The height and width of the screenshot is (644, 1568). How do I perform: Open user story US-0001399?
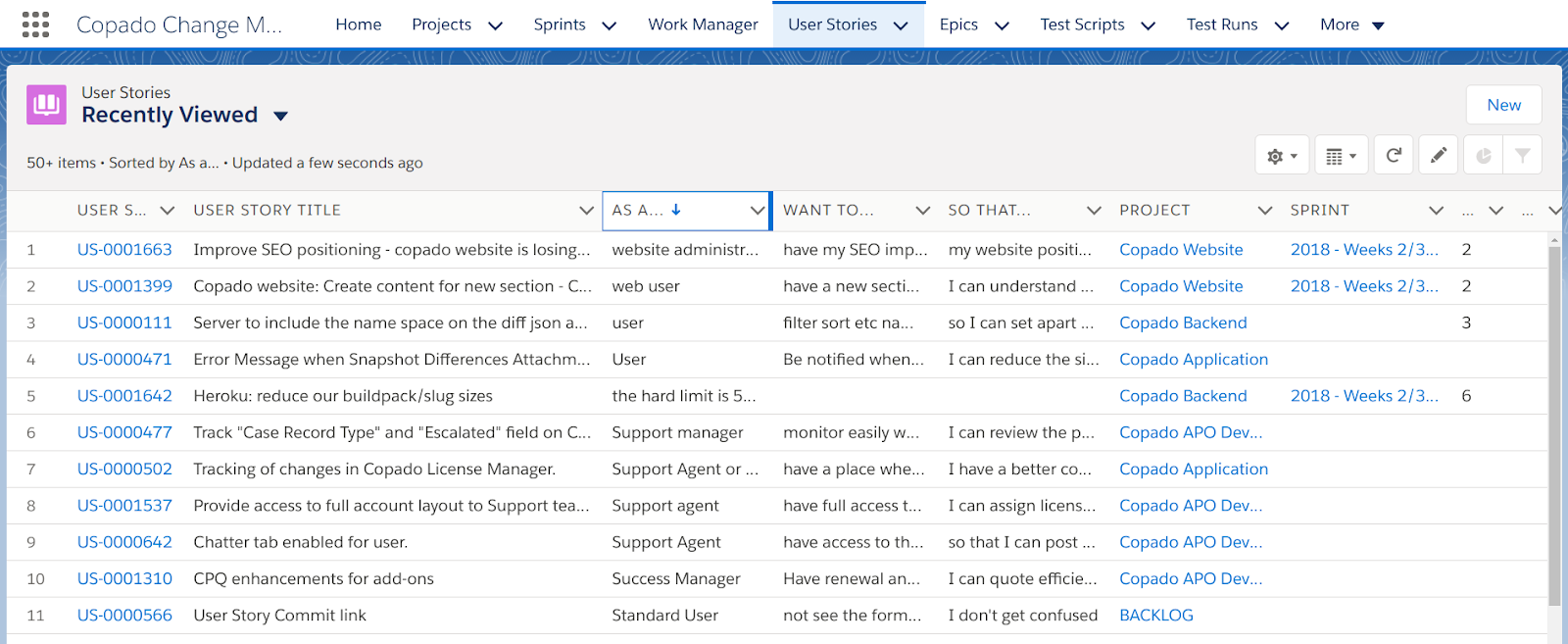(124, 286)
